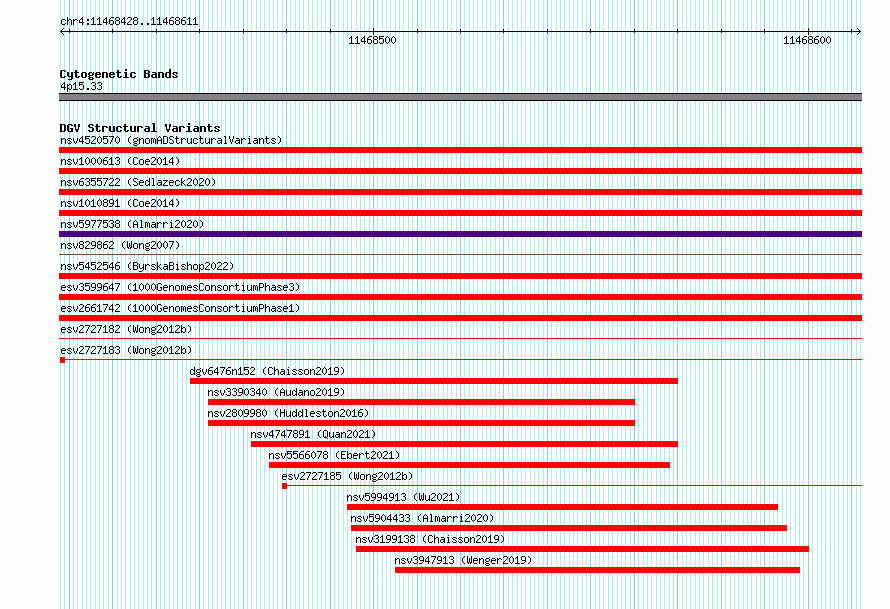Click the red bar of nsv5904433
This screenshot has height=609, width=890.
569,528
